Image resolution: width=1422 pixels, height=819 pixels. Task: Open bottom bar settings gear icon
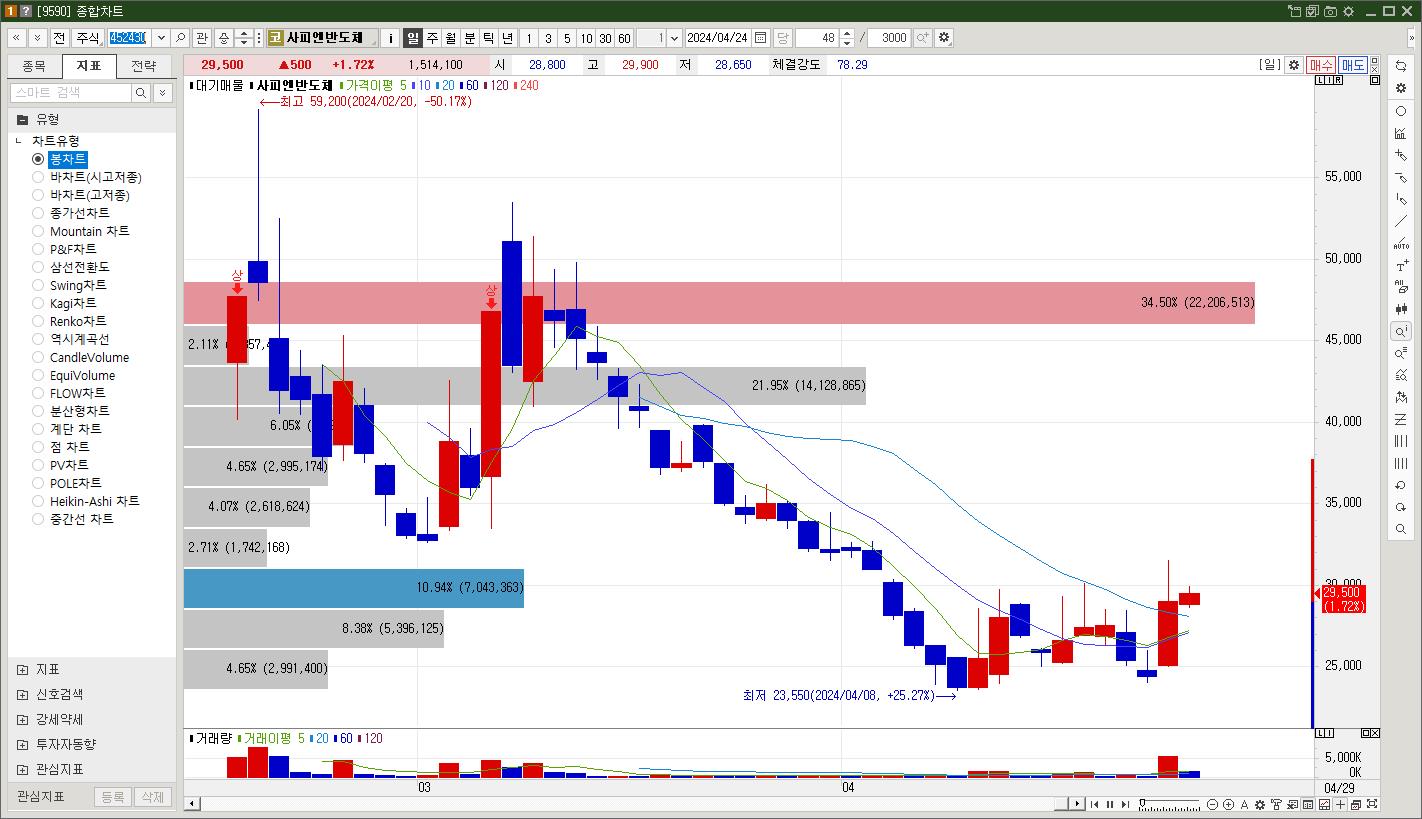pos(1259,804)
